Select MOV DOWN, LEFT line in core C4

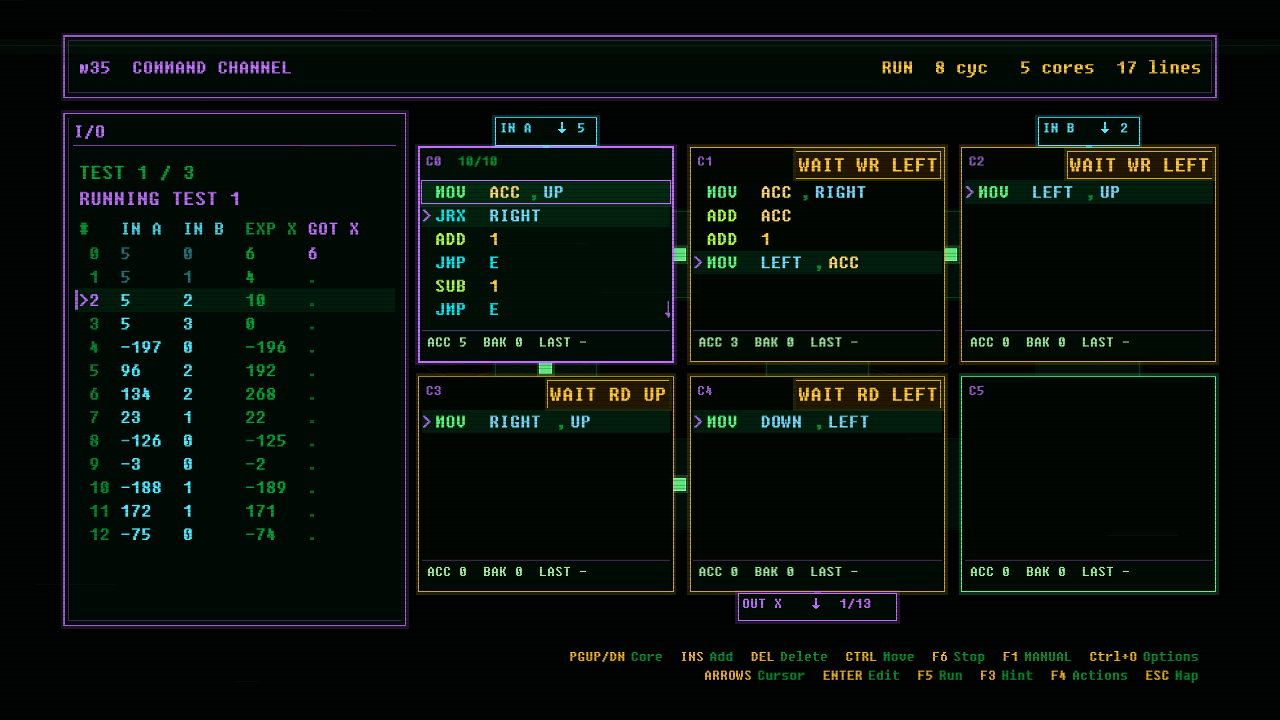coord(817,422)
